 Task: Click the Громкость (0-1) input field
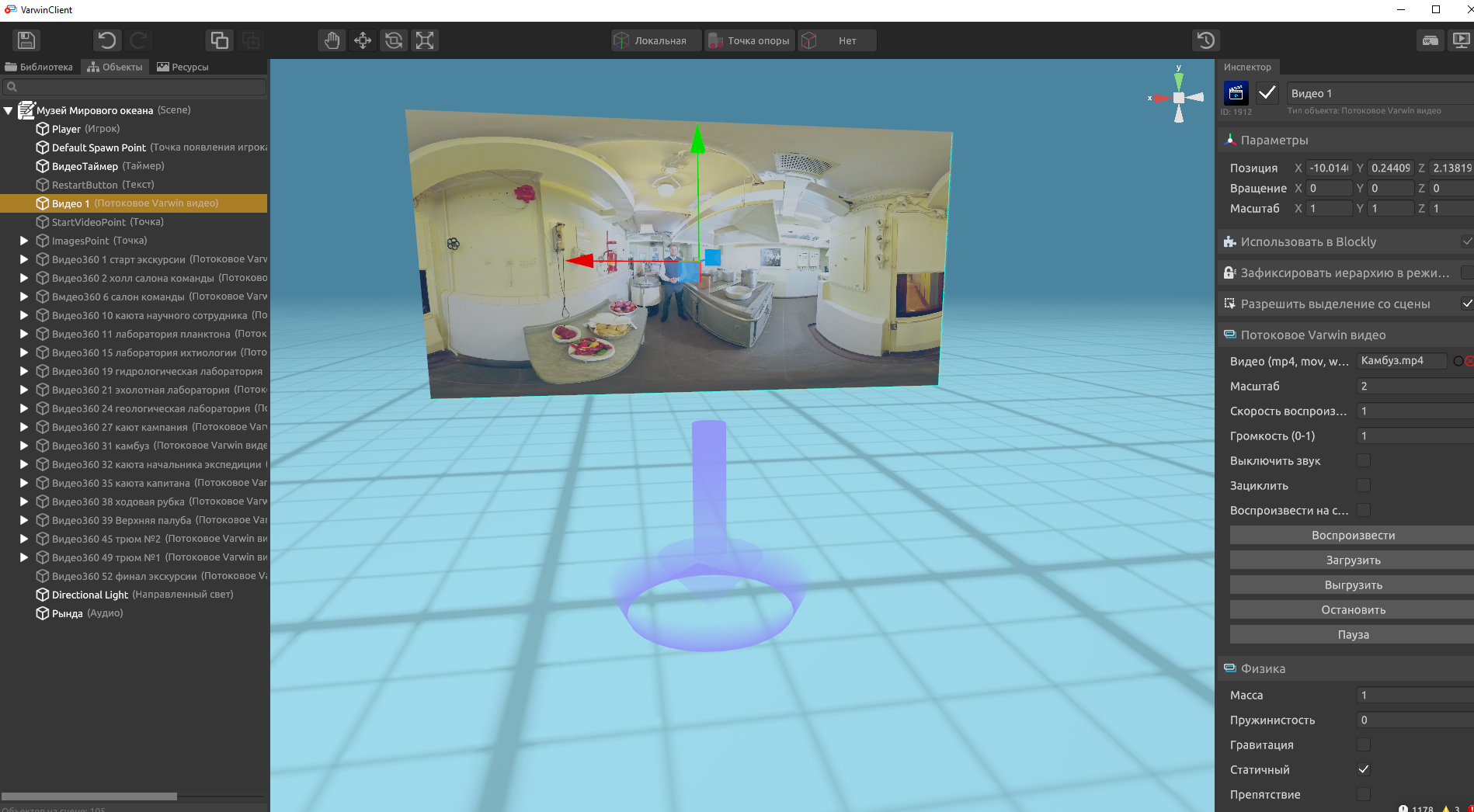(1413, 436)
